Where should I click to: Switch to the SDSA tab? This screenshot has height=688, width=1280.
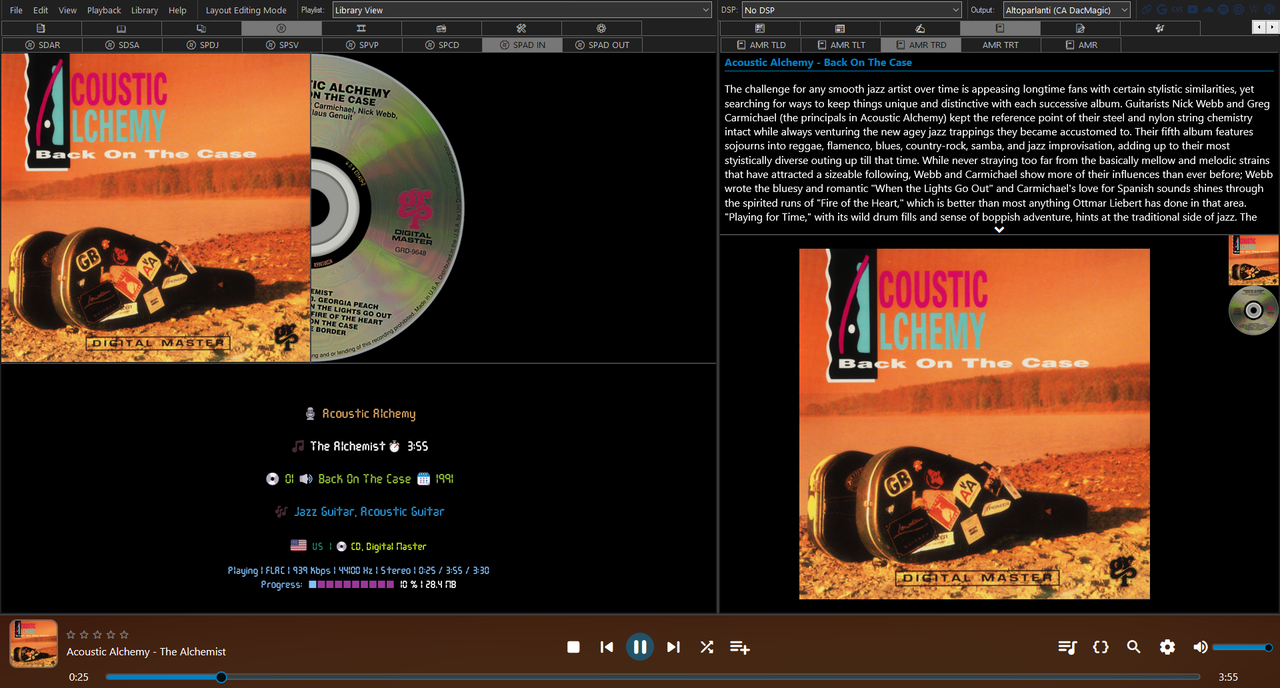coord(121,45)
